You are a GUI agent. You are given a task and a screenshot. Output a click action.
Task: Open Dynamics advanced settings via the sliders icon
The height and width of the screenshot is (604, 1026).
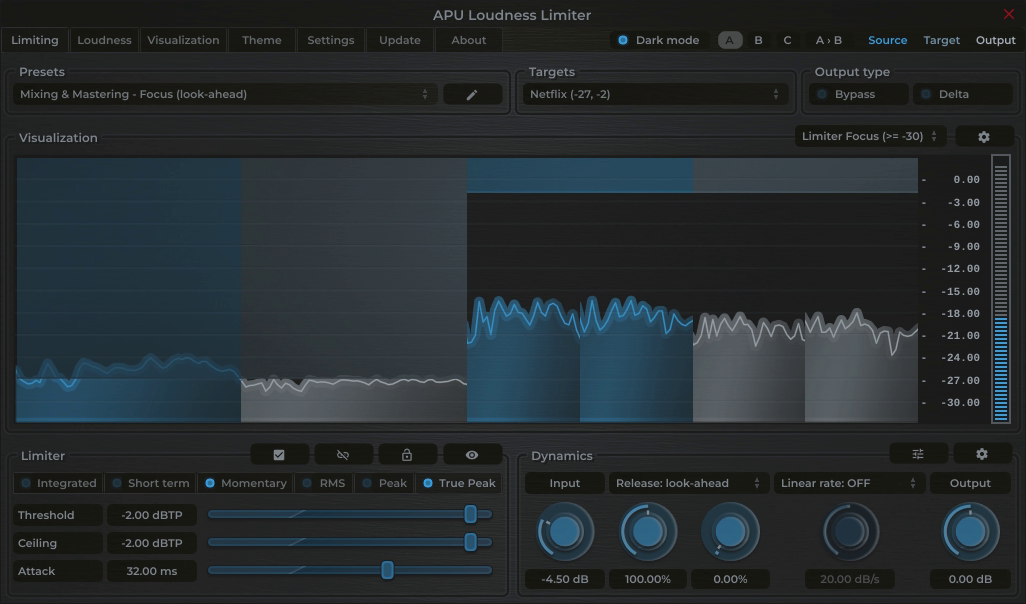point(917,453)
